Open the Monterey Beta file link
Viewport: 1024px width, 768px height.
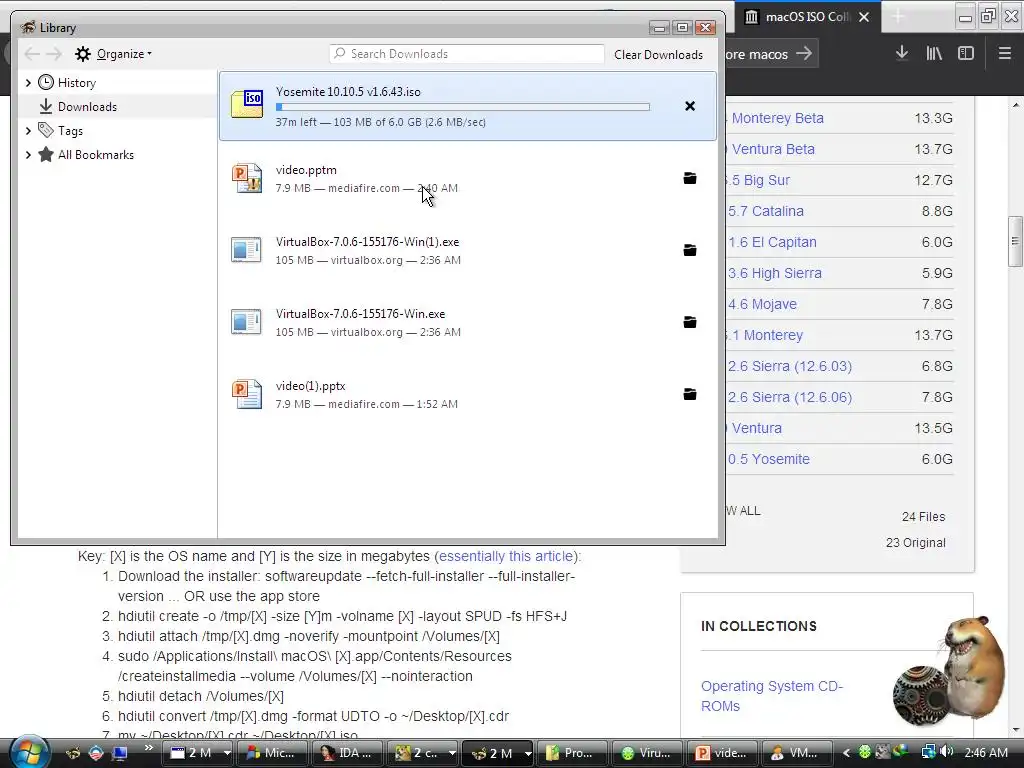coord(777,118)
